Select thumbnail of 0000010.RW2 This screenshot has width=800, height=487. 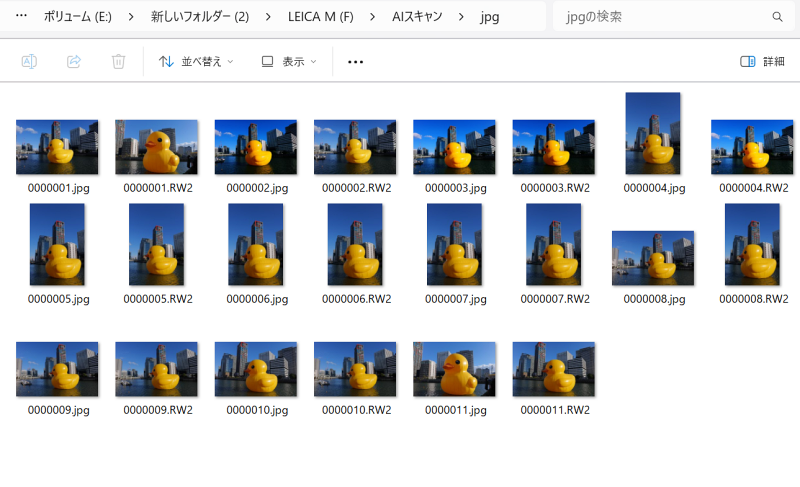coord(355,369)
